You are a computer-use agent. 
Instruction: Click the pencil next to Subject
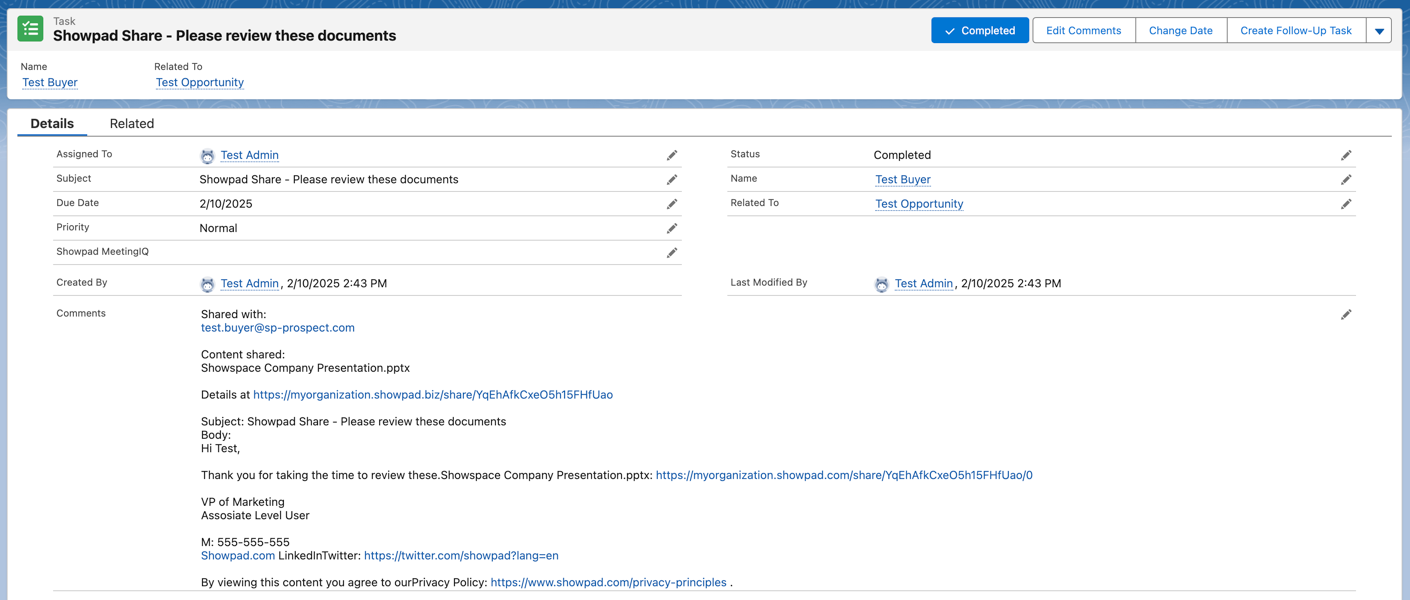[672, 180]
